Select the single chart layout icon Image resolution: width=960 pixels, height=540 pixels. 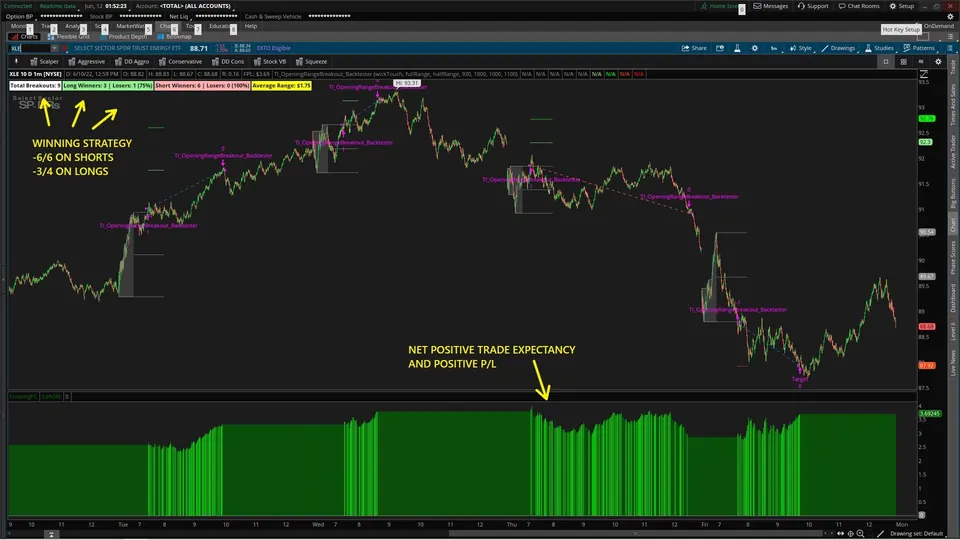point(885,61)
